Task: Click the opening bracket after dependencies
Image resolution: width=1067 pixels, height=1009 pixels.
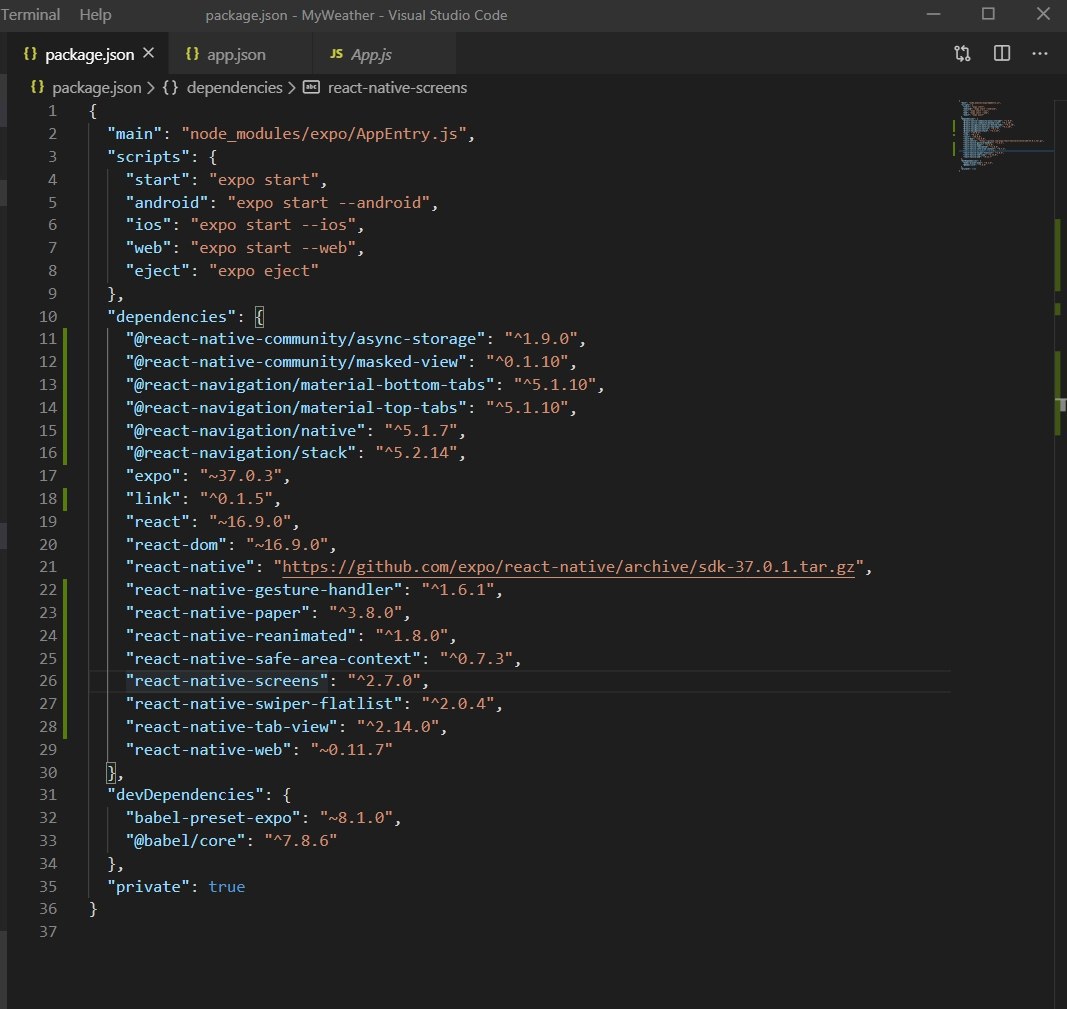Action: pos(259,316)
